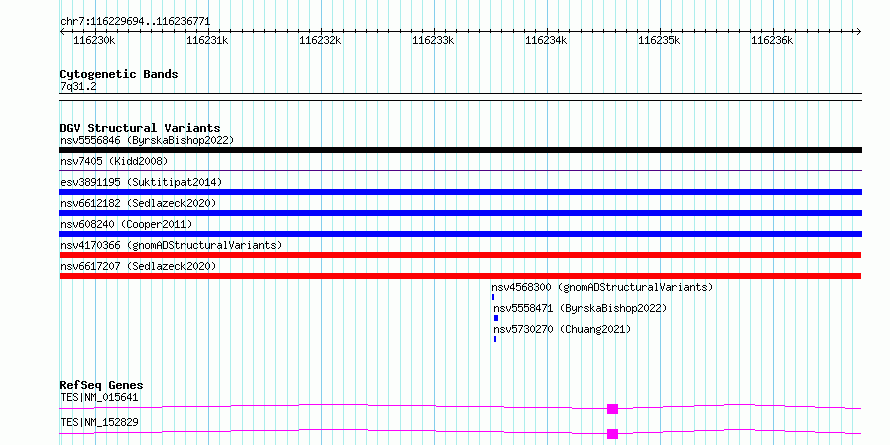Click the red nsv6617207 variant bar
This screenshot has width=890, height=445.
[460, 276]
